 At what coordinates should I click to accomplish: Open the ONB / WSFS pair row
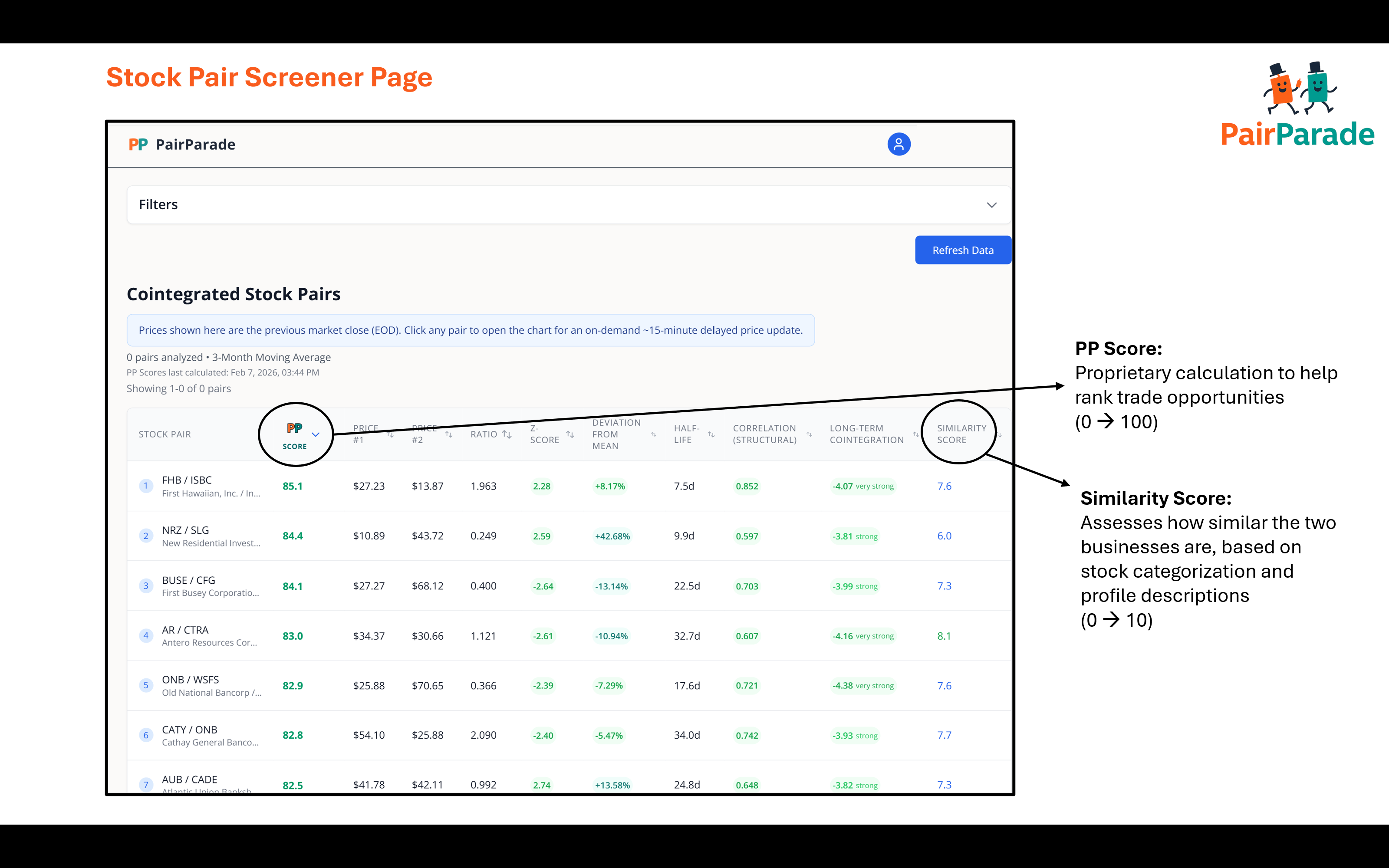pyautogui.click(x=190, y=680)
